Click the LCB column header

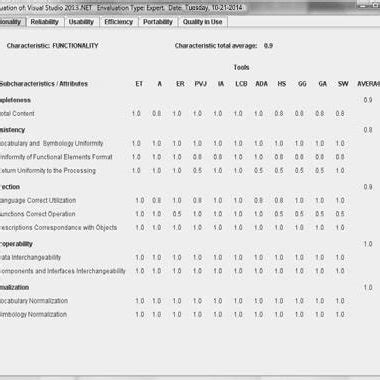(241, 84)
